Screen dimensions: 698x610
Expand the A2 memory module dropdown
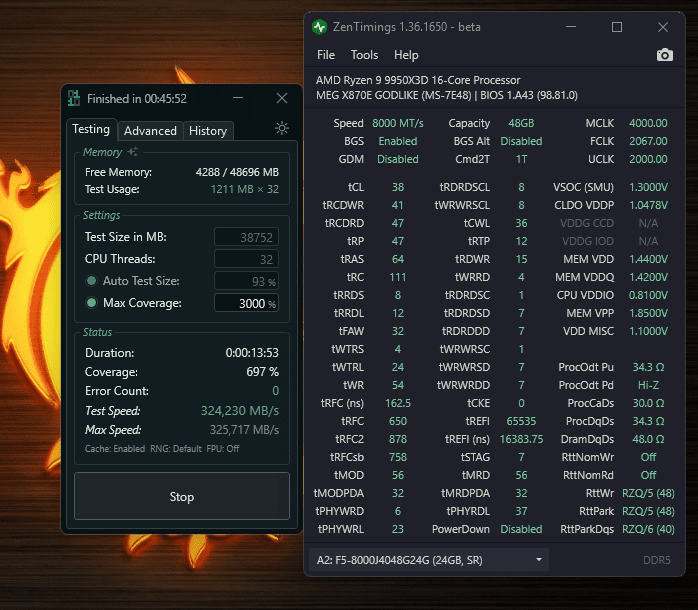pos(428,560)
